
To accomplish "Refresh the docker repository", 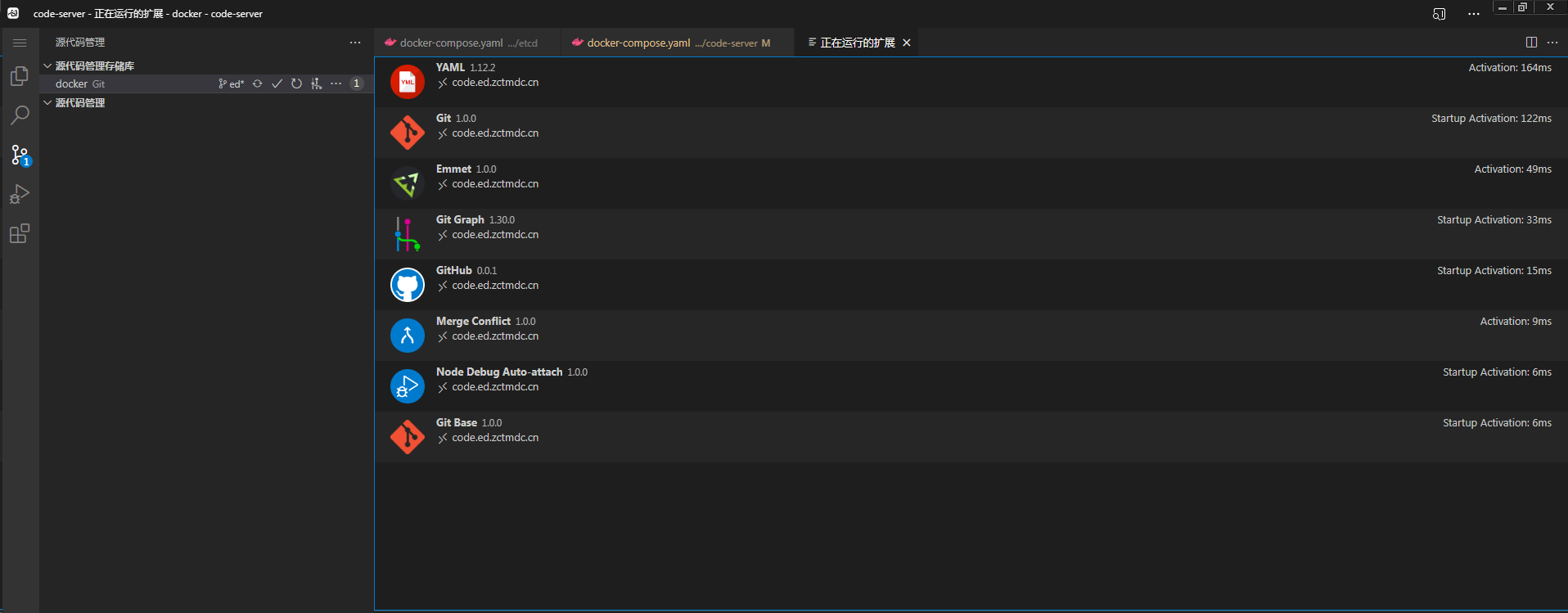I will click(x=296, y=83).
